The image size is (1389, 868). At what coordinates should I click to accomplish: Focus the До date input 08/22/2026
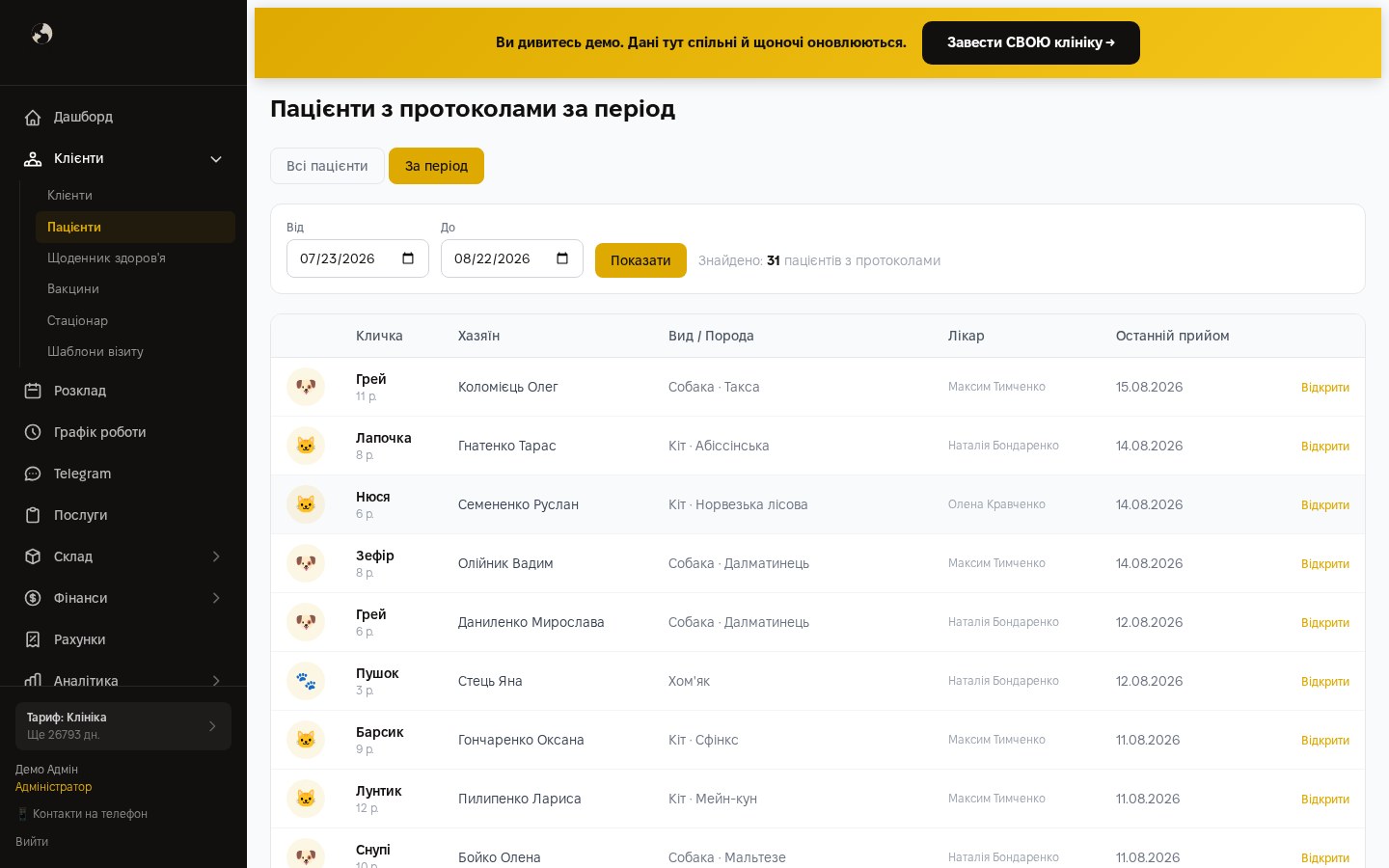point(512,258)
